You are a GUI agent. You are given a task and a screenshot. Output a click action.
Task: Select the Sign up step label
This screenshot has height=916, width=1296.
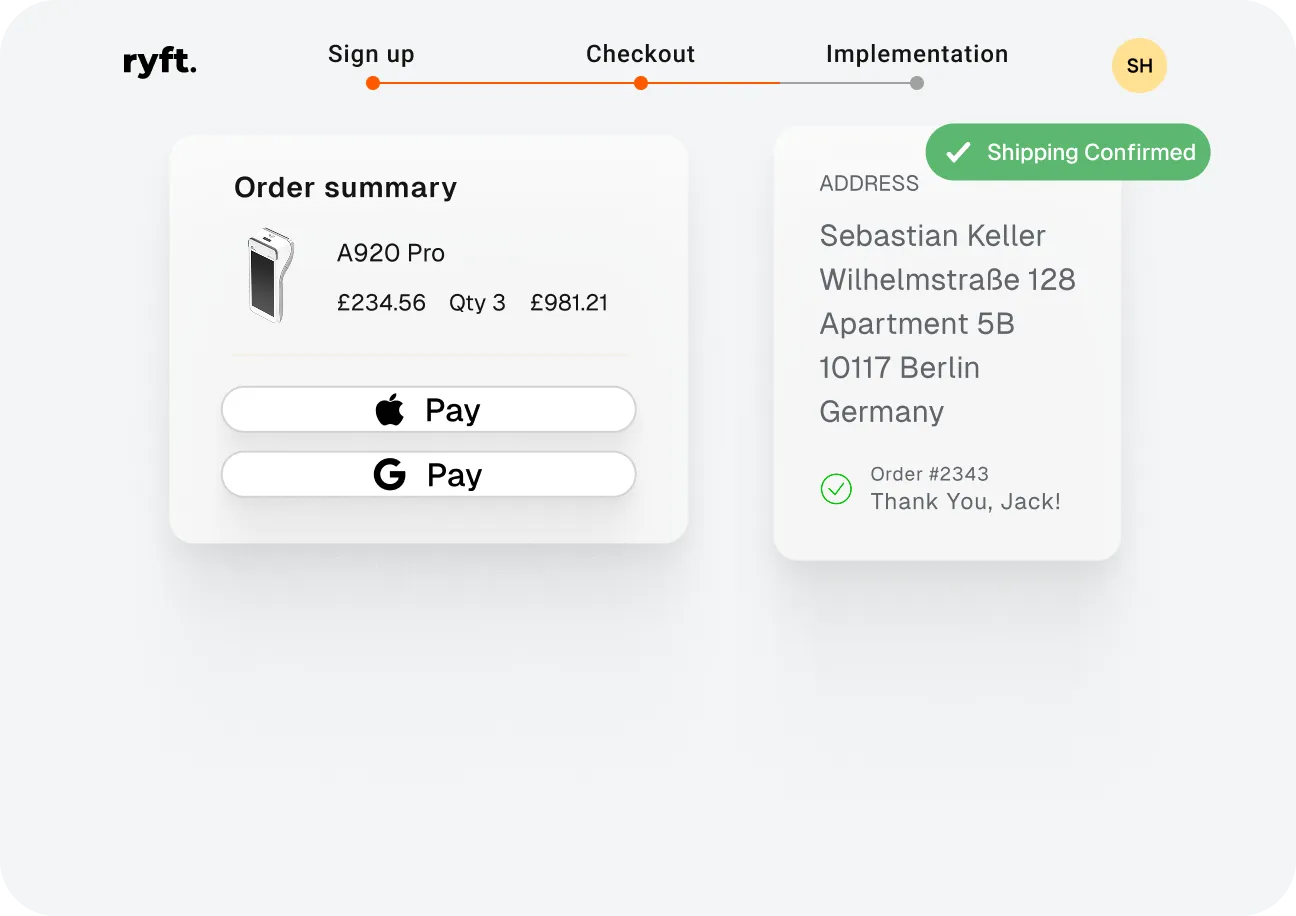(371, 54)
